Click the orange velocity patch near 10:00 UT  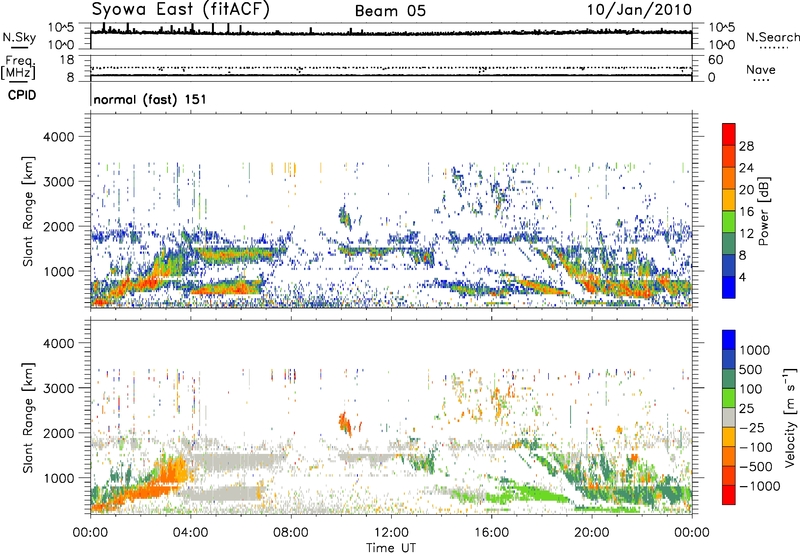point(345,424)
